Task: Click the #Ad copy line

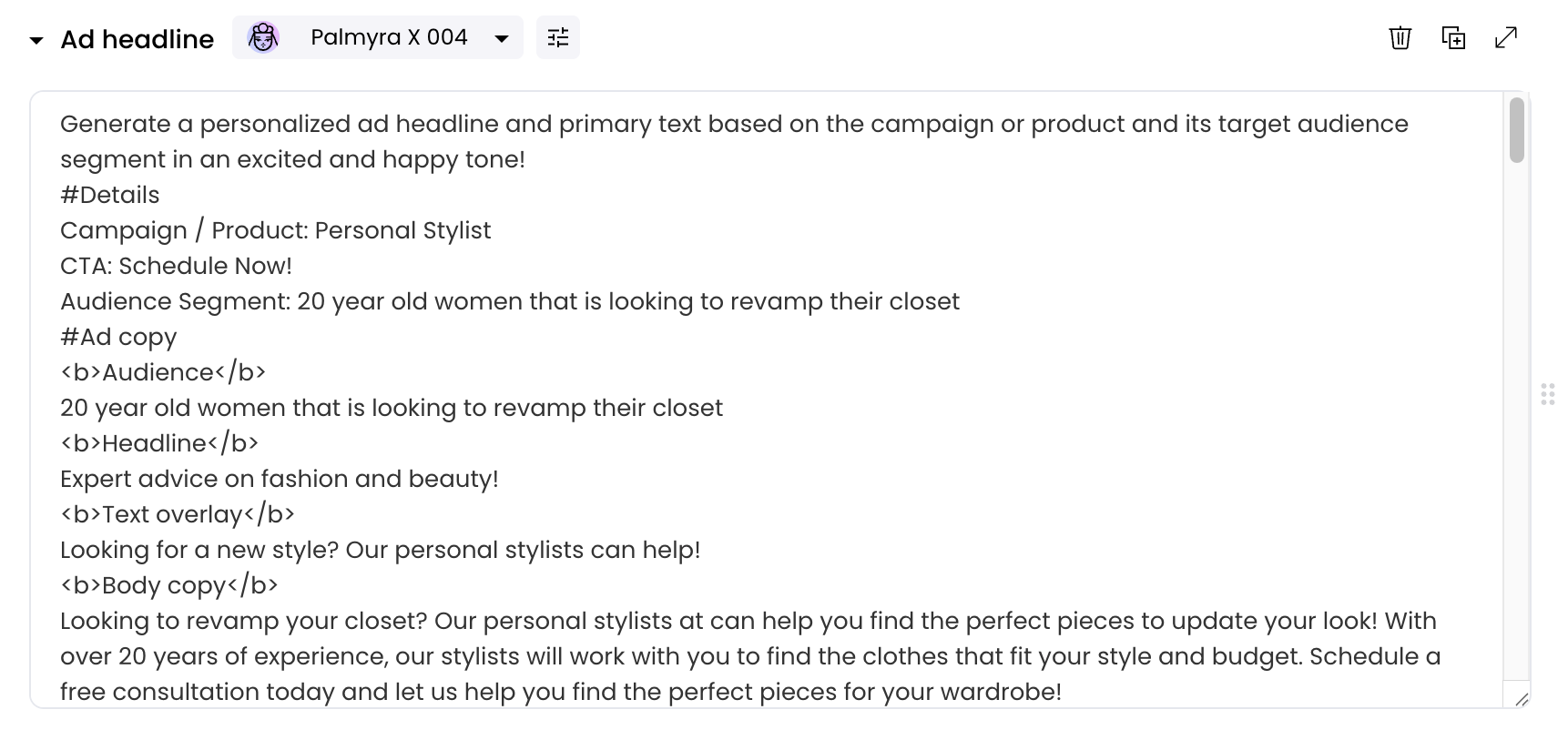Action: coord(118,337)
